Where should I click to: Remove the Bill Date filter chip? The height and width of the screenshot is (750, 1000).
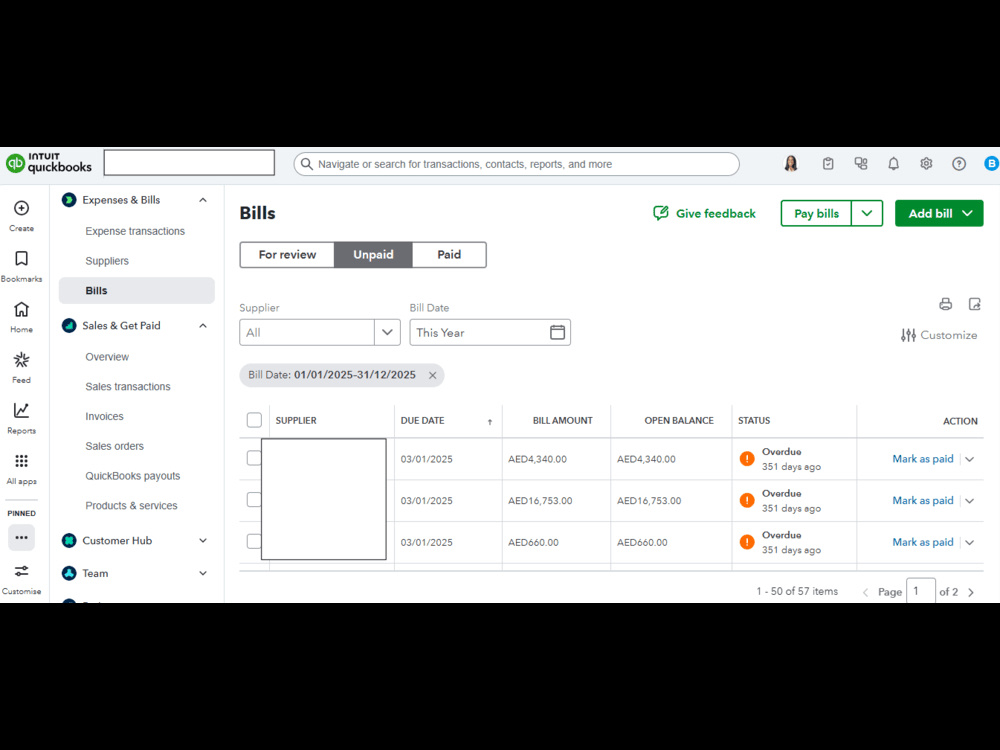tap(432, 375)
